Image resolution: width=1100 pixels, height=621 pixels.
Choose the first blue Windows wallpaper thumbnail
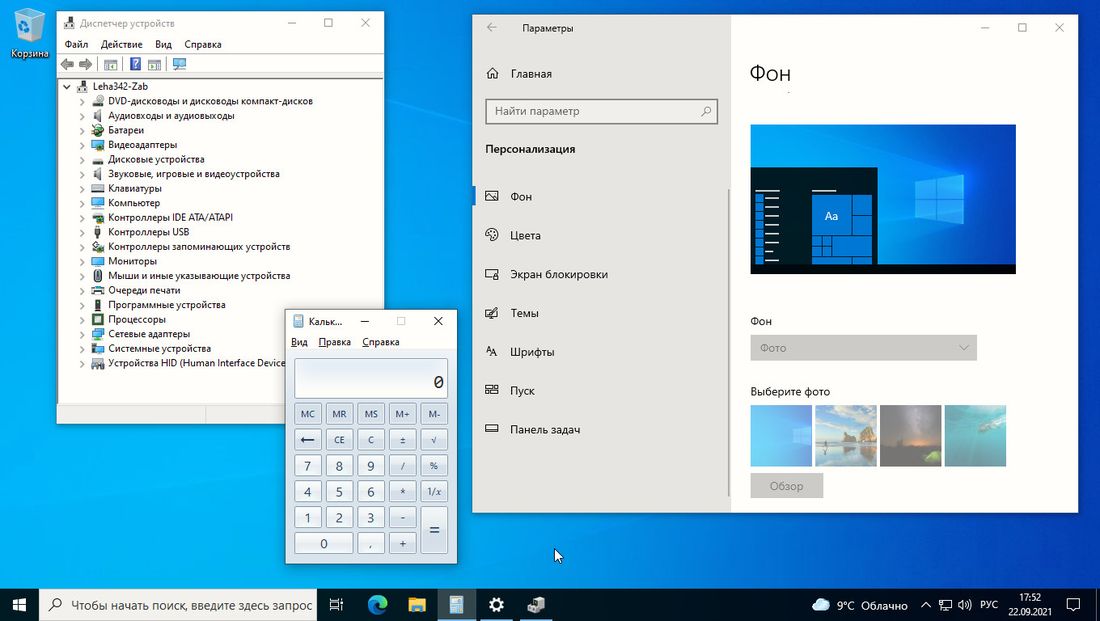[x=781, y=436]
